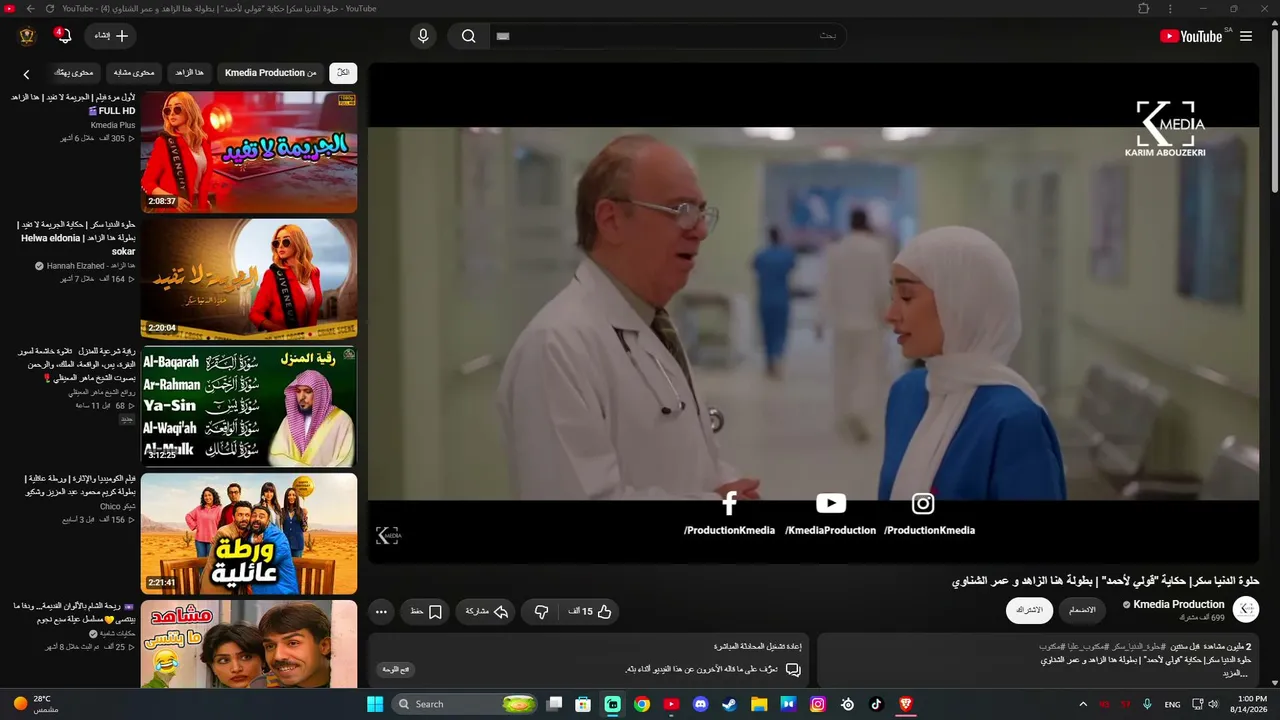Screen dimensions: 1280x720
Task: Click the Instagram icon in the video end card
Action: pyautogui.click(x=923, y=504)
